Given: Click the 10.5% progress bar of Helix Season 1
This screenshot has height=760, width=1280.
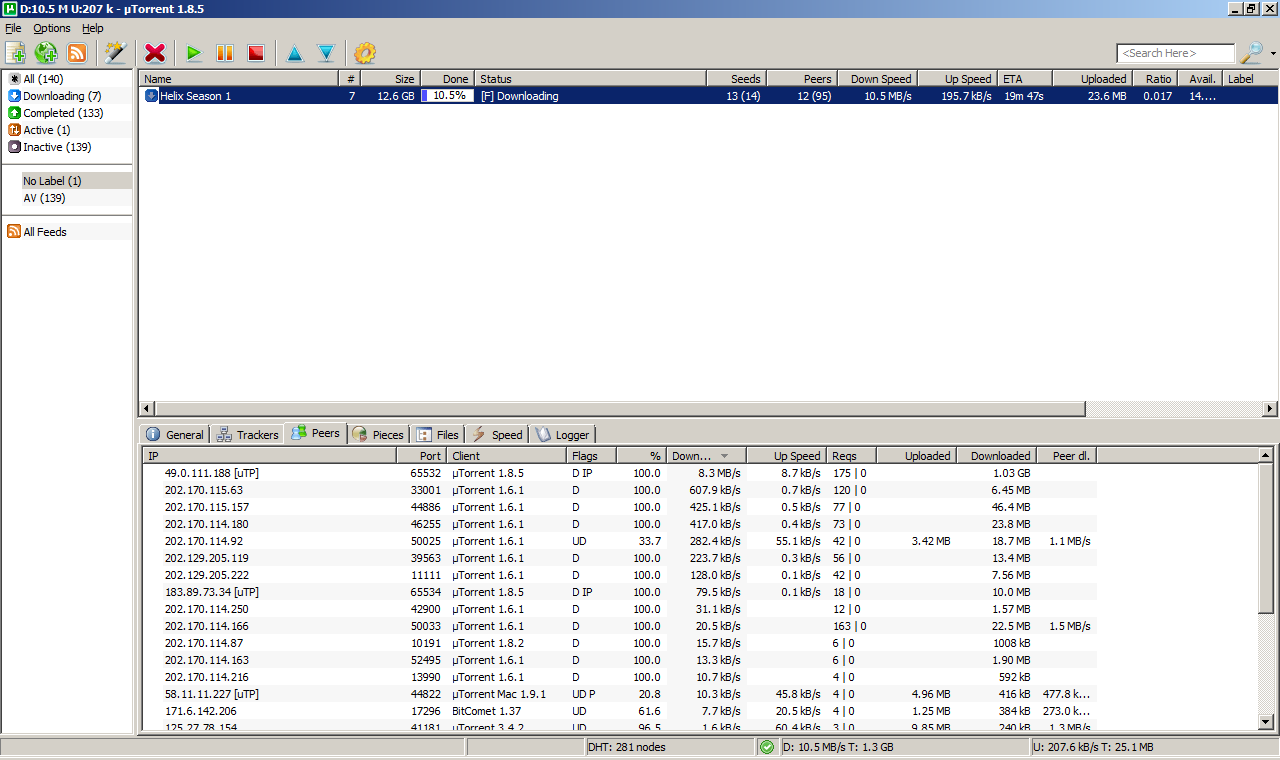Looking at the screenshot, I should point(447,96).
